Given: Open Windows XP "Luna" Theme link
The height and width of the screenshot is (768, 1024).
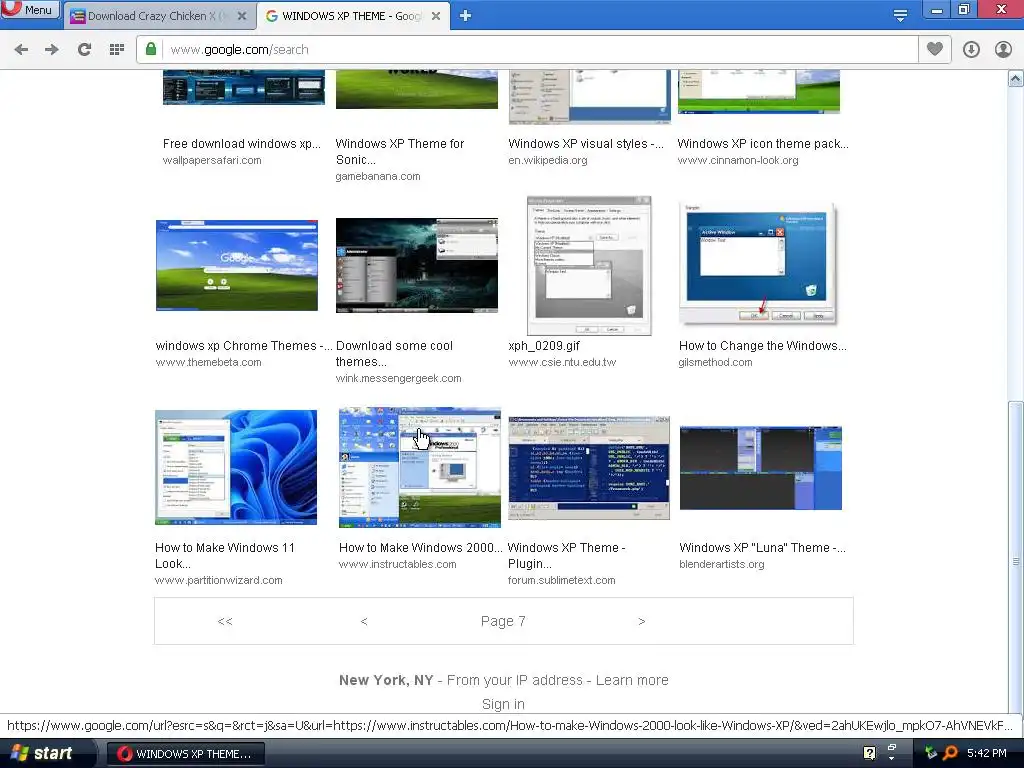Looking at the screenshot, I should click(x=762, y=548).
